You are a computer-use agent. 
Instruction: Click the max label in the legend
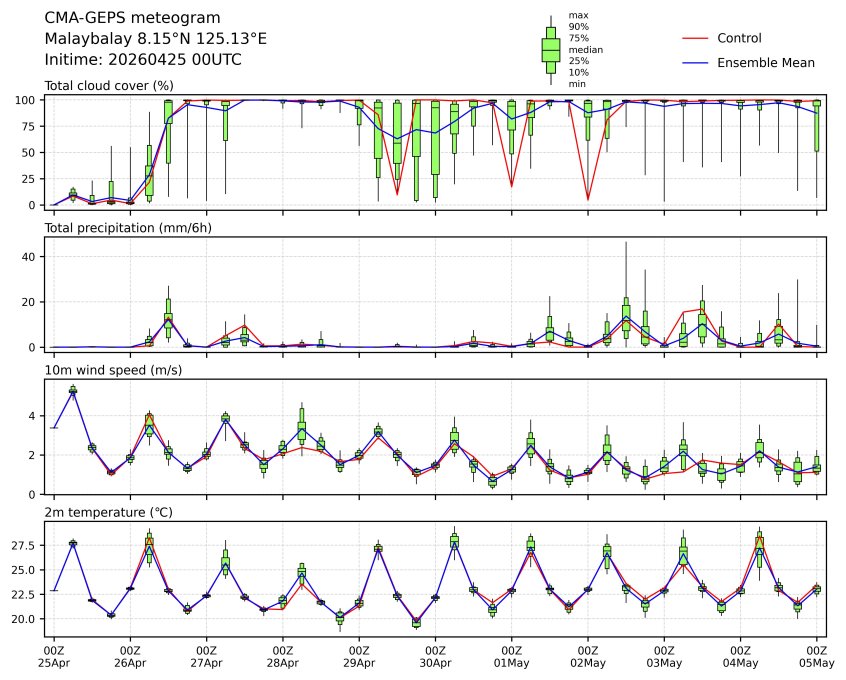[x=577, y=15]
